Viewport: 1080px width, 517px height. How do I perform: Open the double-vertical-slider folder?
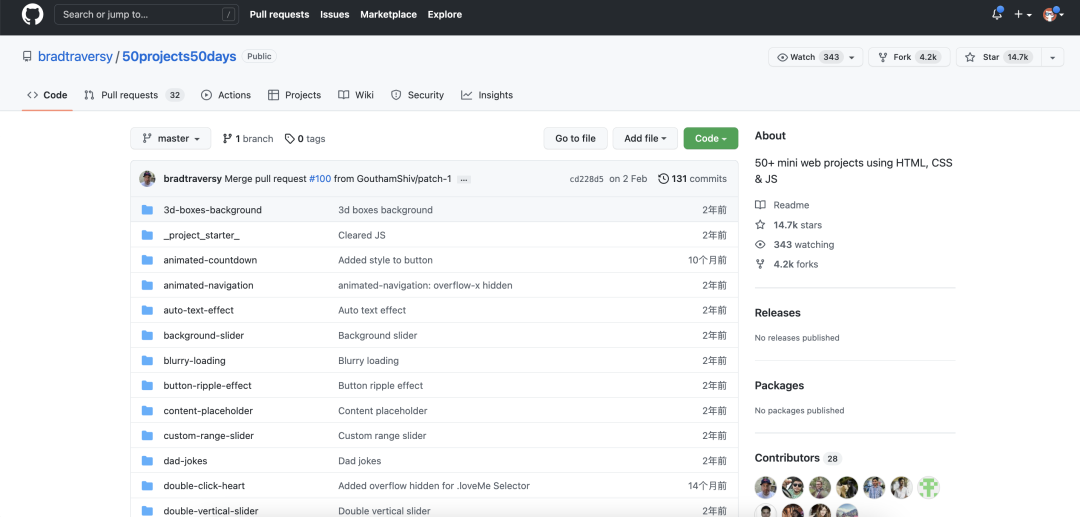click(x=211, y=511)
